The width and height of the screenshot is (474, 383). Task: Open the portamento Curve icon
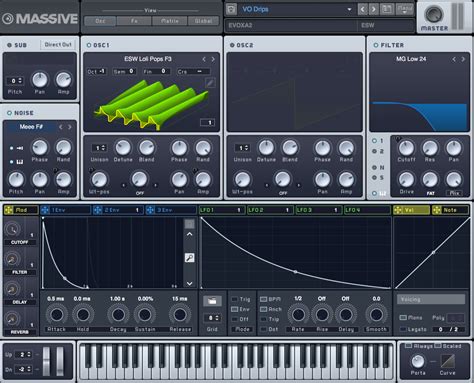coord(447,361)
